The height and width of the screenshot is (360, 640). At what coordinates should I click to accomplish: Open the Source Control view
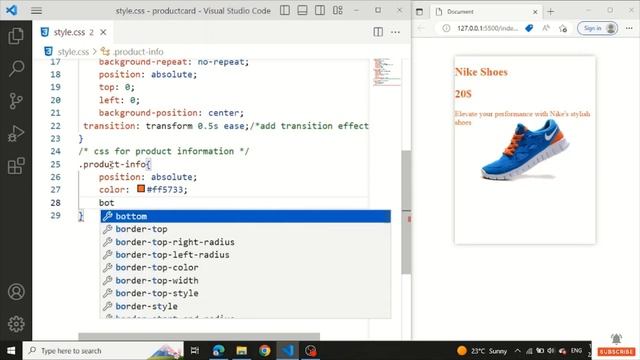[x=16, y=101]
